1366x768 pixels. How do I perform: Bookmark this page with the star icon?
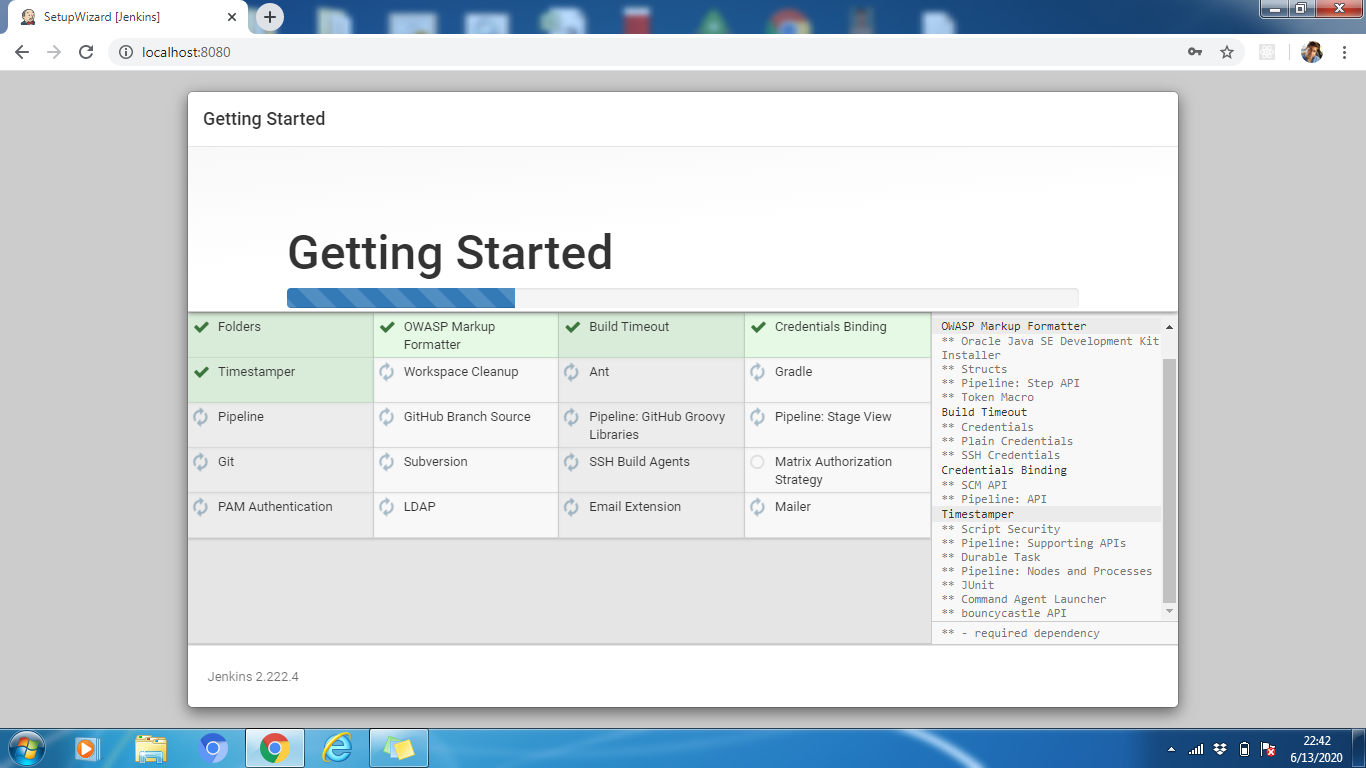[1227, 52]
